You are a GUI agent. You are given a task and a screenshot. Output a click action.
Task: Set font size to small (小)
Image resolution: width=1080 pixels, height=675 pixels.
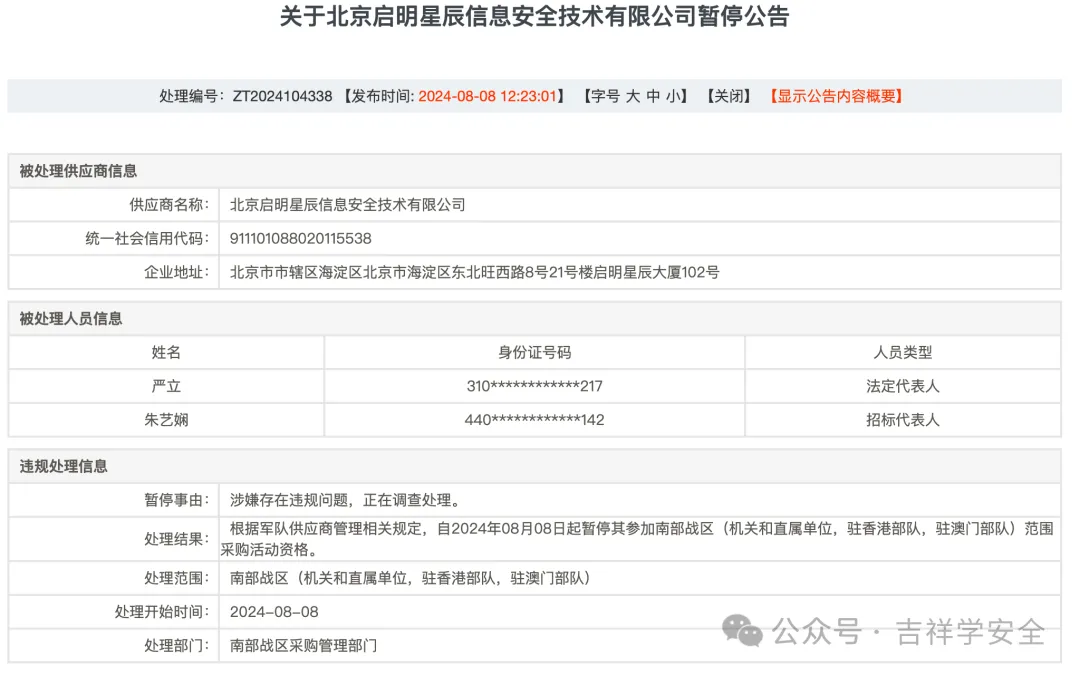click(x=673, y=96)
